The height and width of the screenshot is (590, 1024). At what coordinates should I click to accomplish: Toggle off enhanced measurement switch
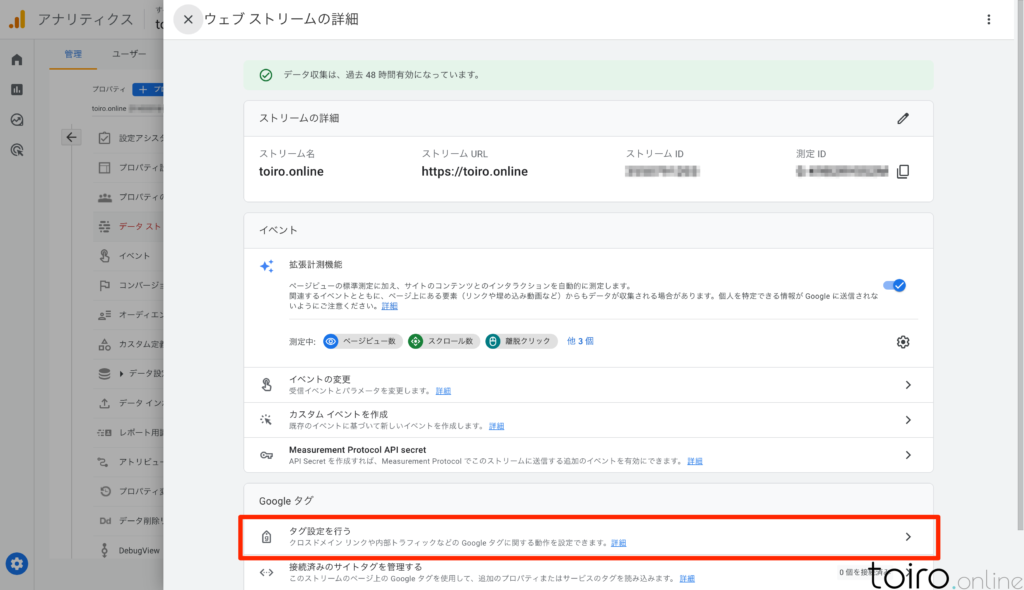click(894, 286)
